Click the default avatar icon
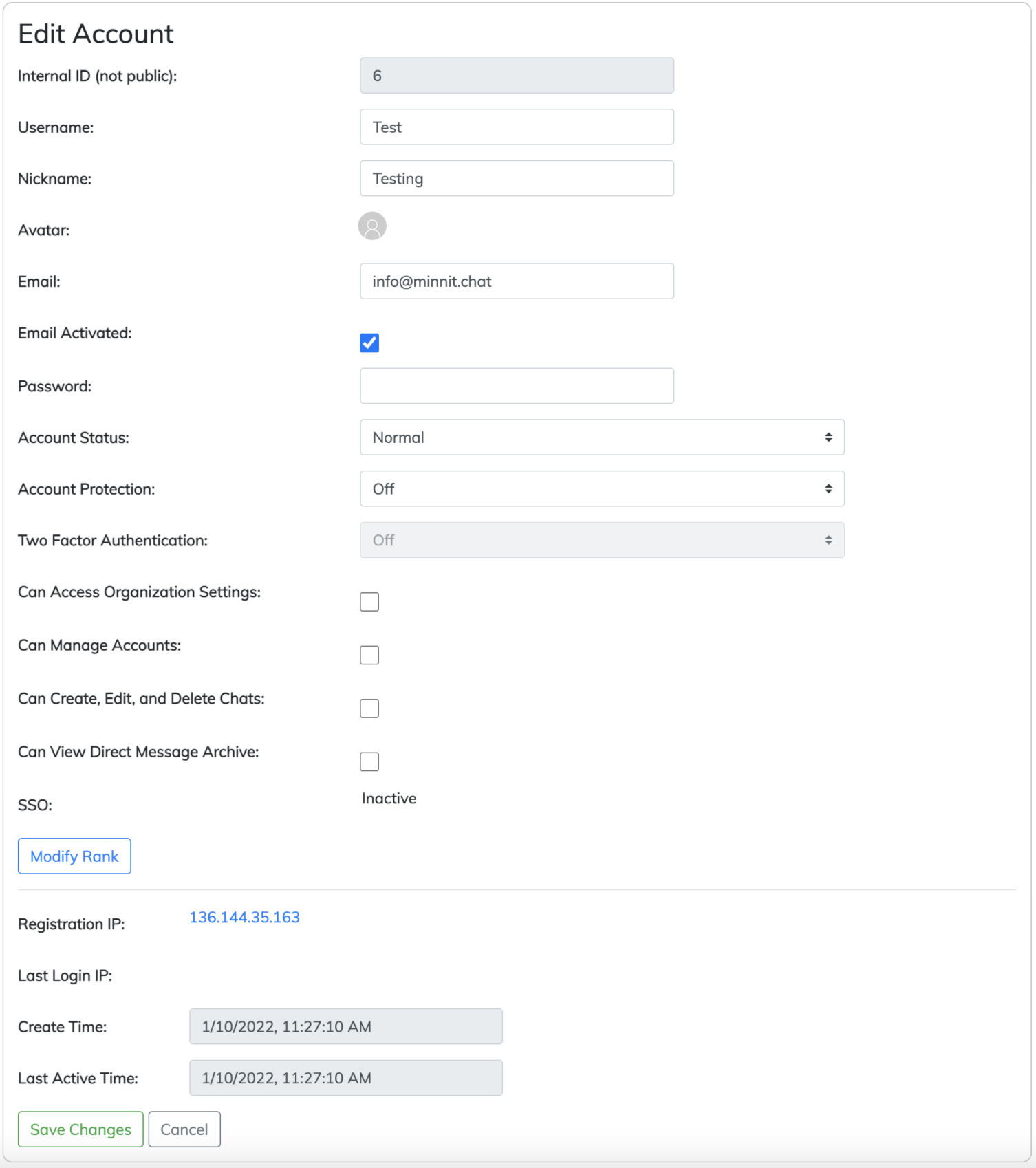1036x1168 pixels. pos(372,226)
